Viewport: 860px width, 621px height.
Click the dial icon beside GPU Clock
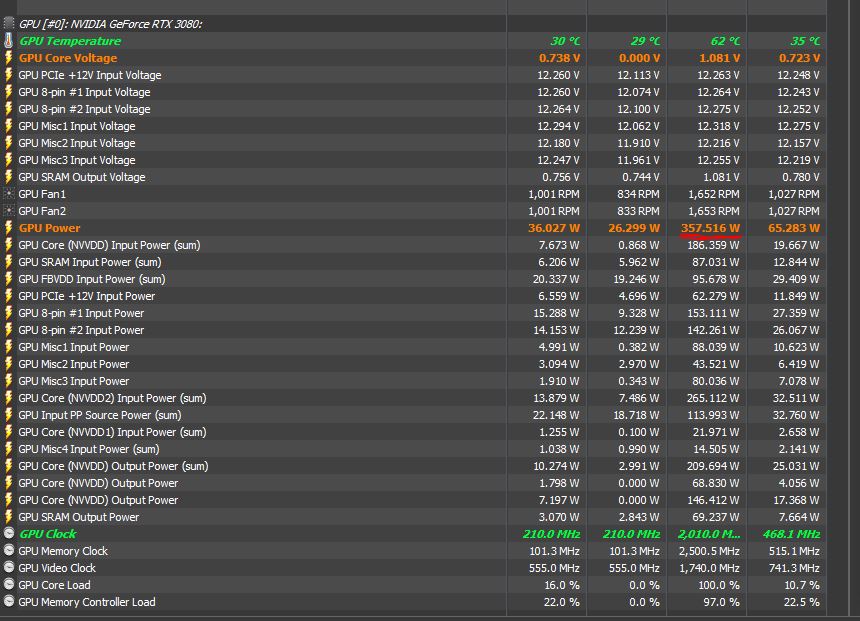point(9,534)
